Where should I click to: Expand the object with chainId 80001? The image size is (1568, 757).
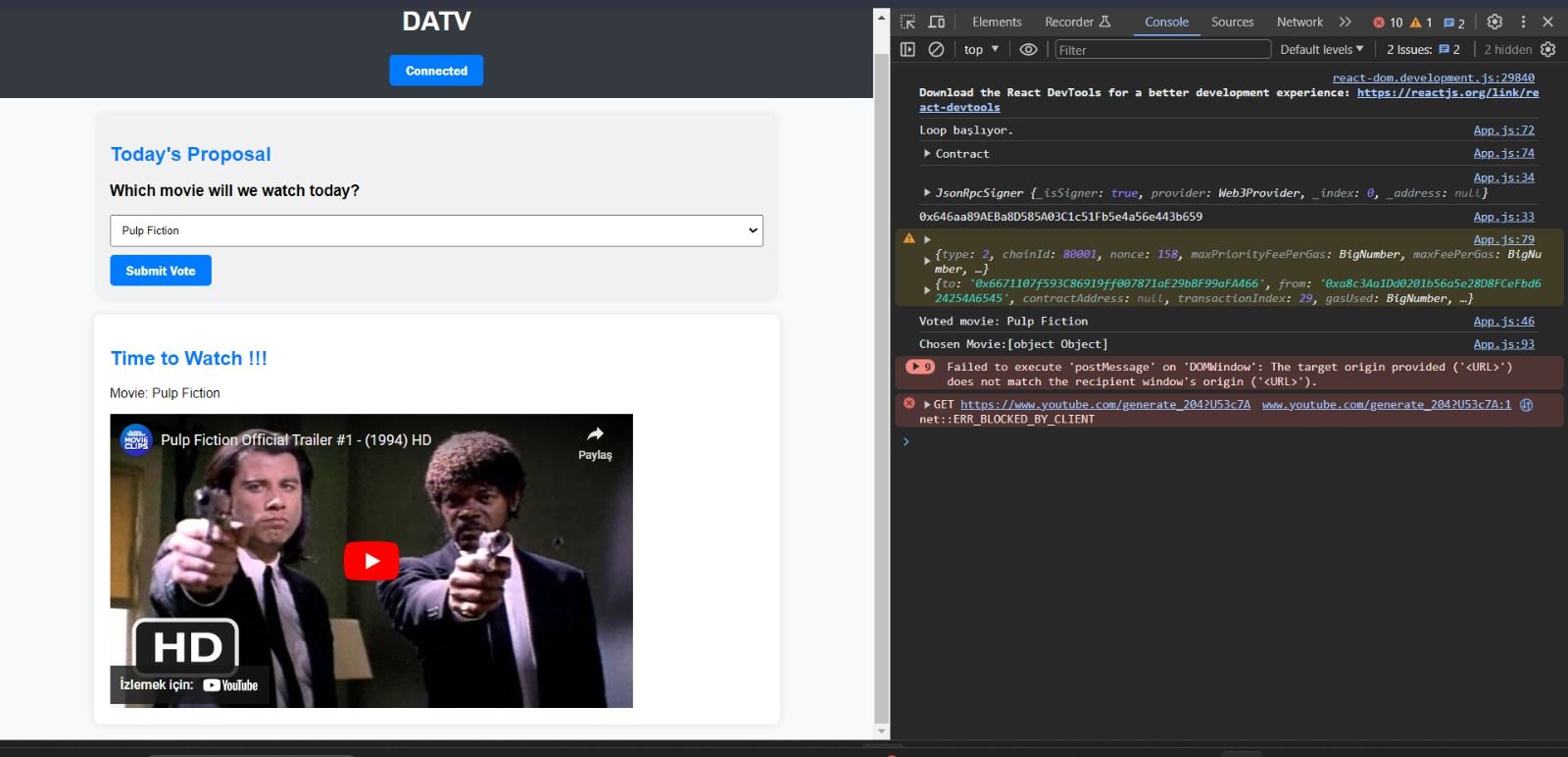tap(927, 261)
